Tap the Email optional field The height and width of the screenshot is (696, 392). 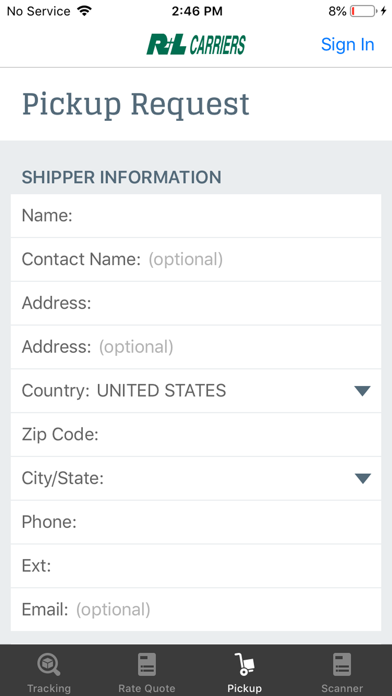196,609
